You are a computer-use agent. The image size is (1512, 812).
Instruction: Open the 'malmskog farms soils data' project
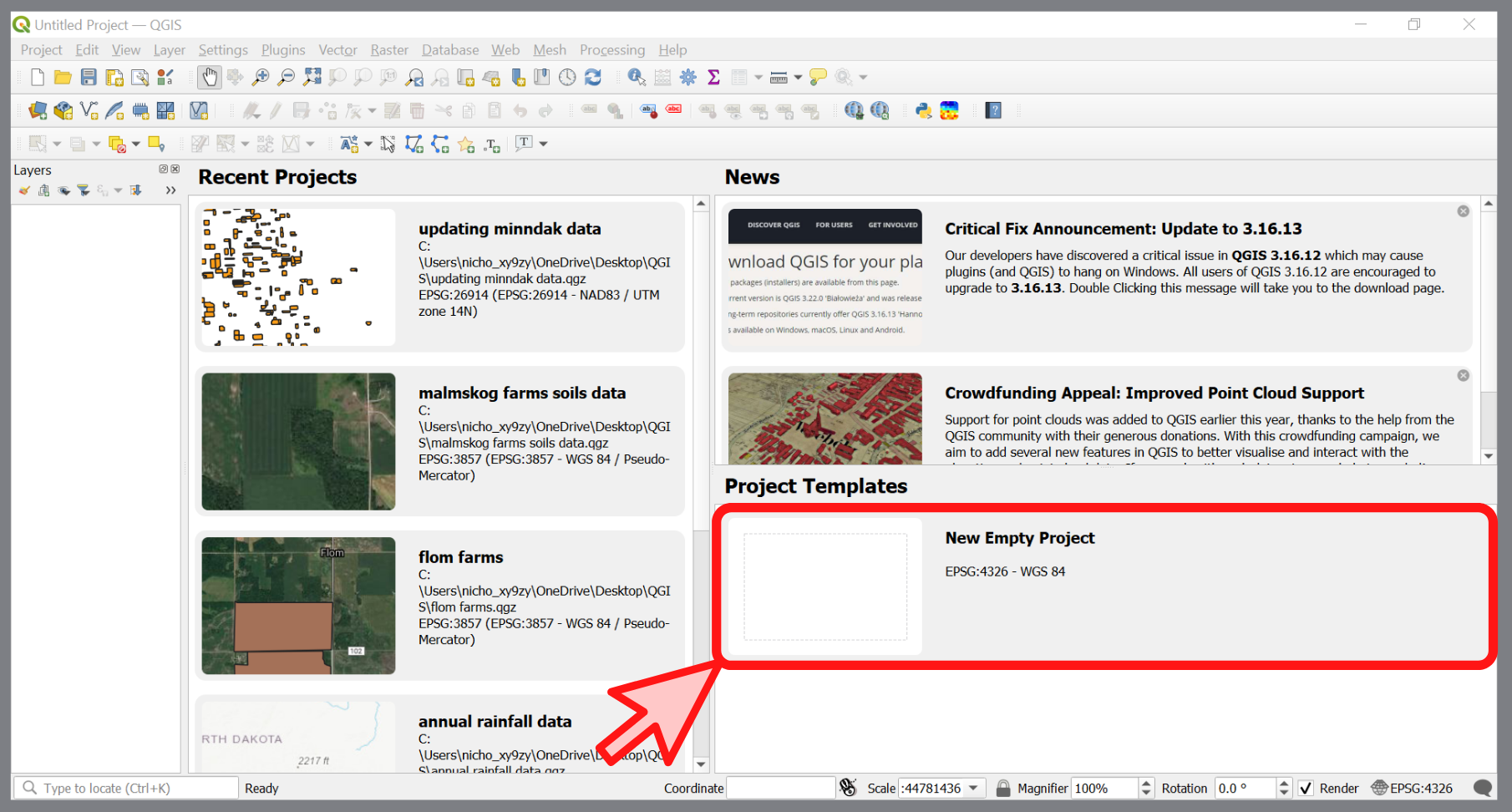coord(440,441)
